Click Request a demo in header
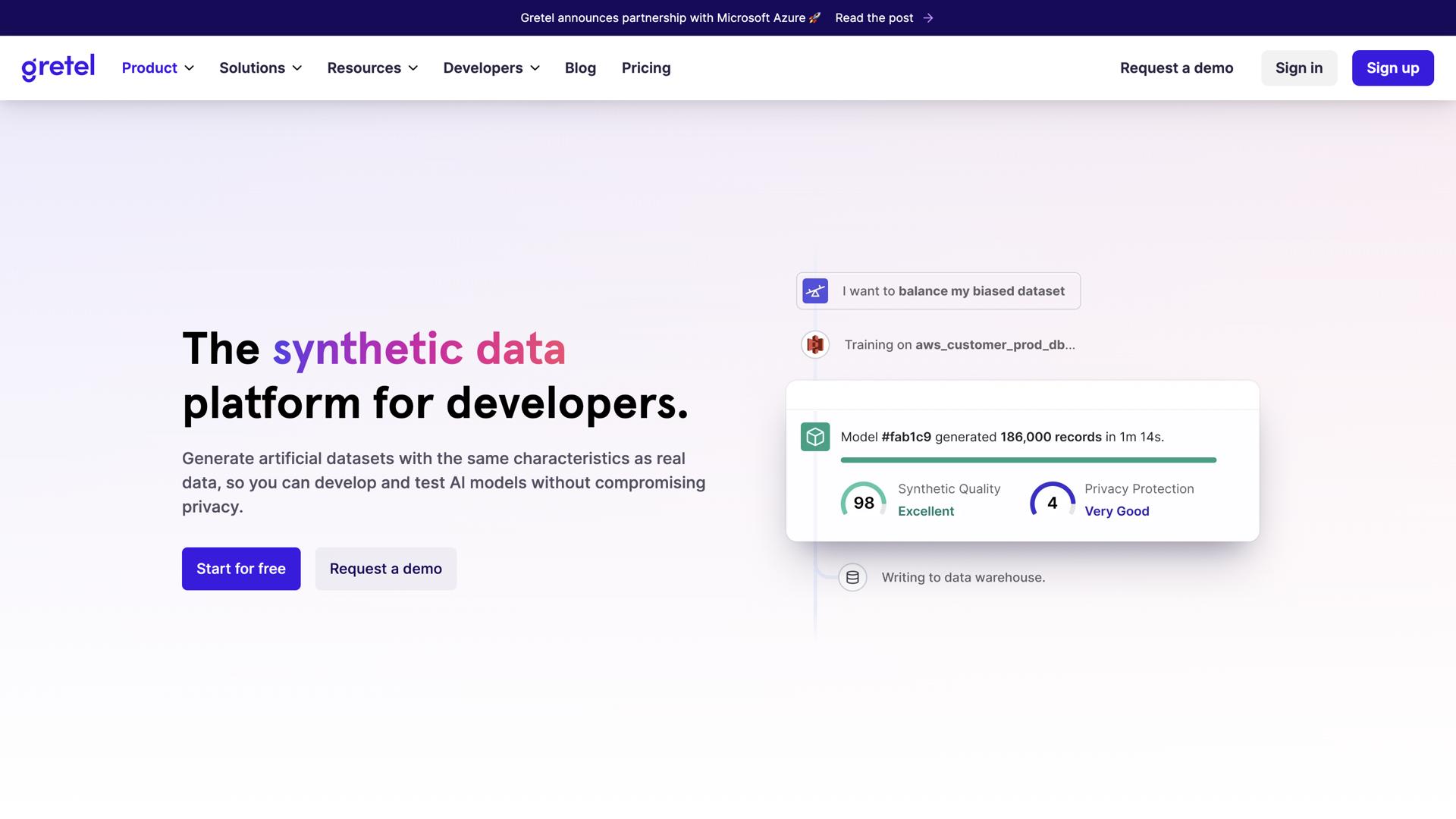The height and width of the screenshot is (819, 1456). click(1176, 68)
